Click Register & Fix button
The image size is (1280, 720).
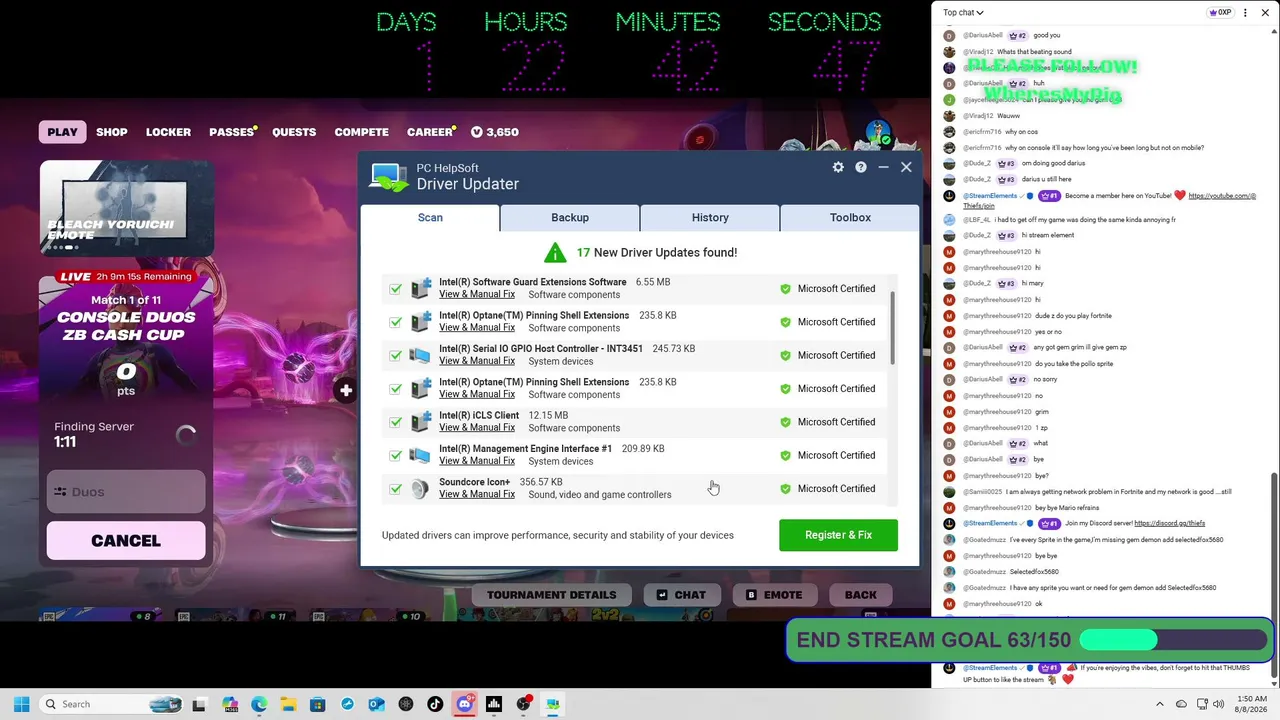tap(838, 535)
